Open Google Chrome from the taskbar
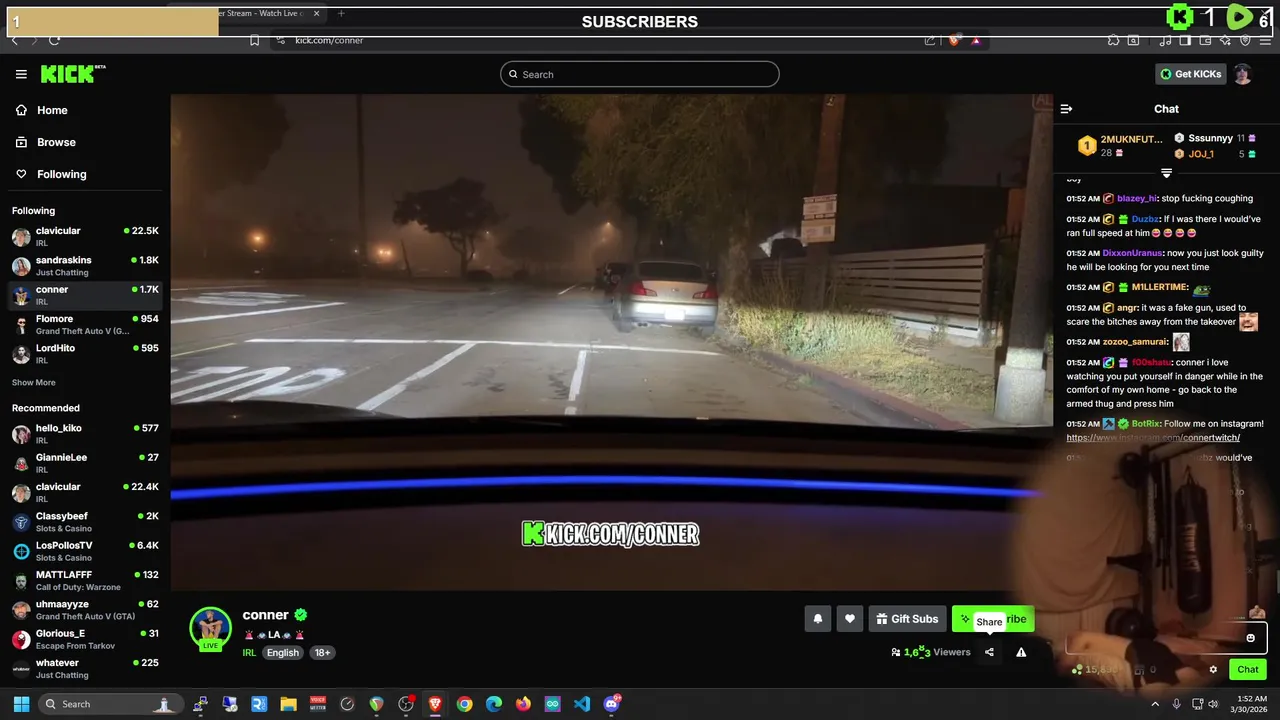Viewport: 1280px width, 720px height. point(465,704)
